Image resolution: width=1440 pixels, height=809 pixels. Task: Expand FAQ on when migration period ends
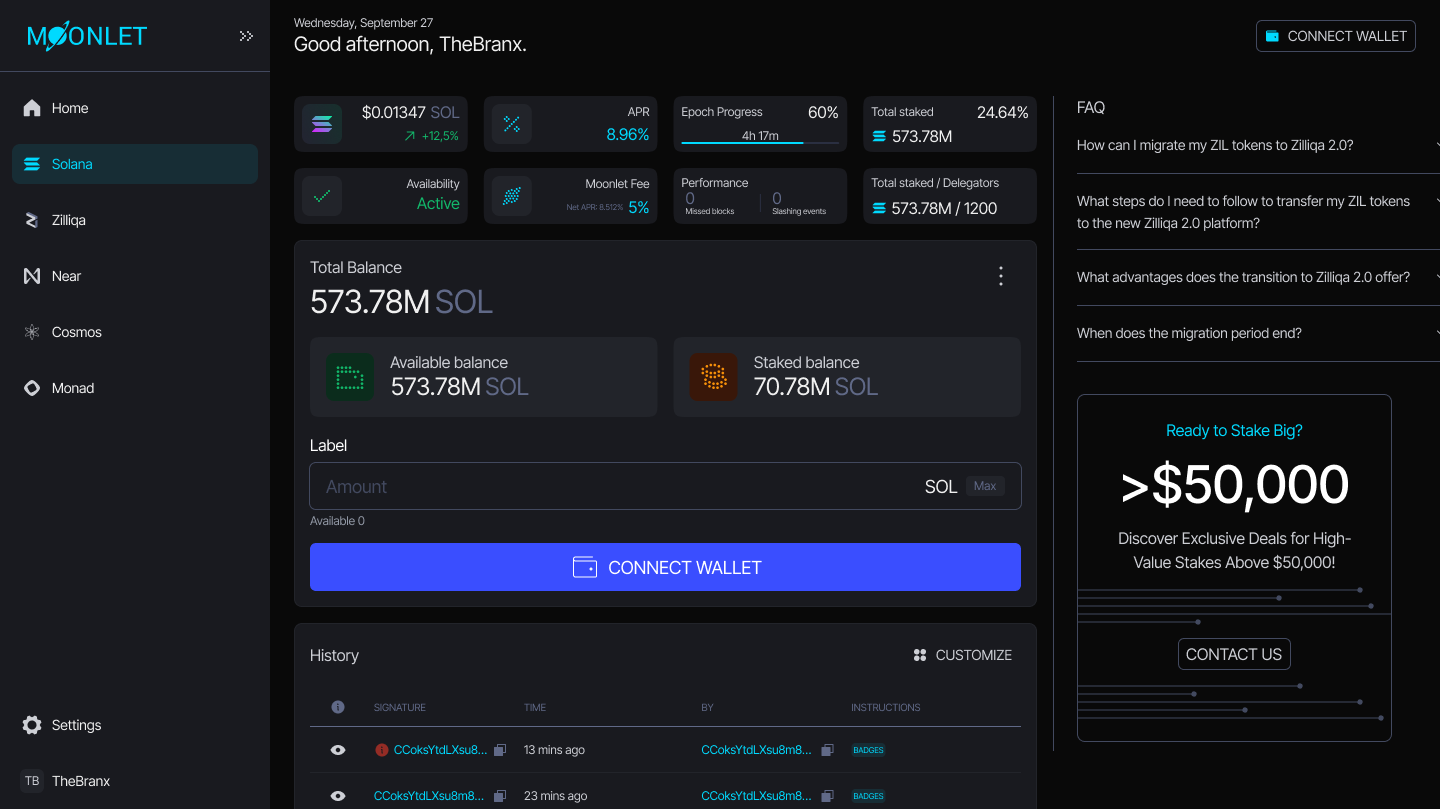point(1258,333)
